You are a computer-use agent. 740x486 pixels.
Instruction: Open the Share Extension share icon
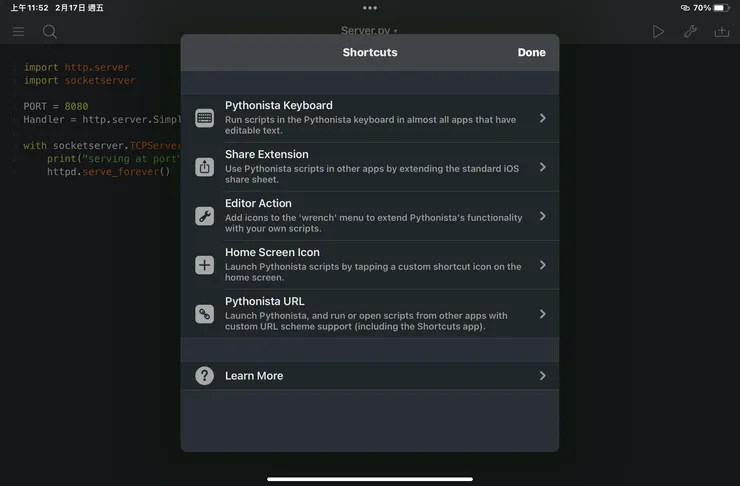coord(204,167)
